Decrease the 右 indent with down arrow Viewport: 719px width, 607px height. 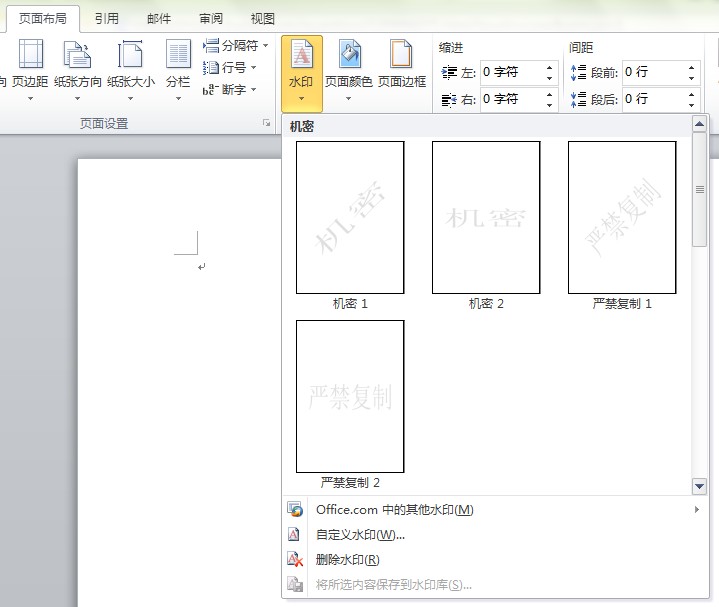click(x=550, y=105)
